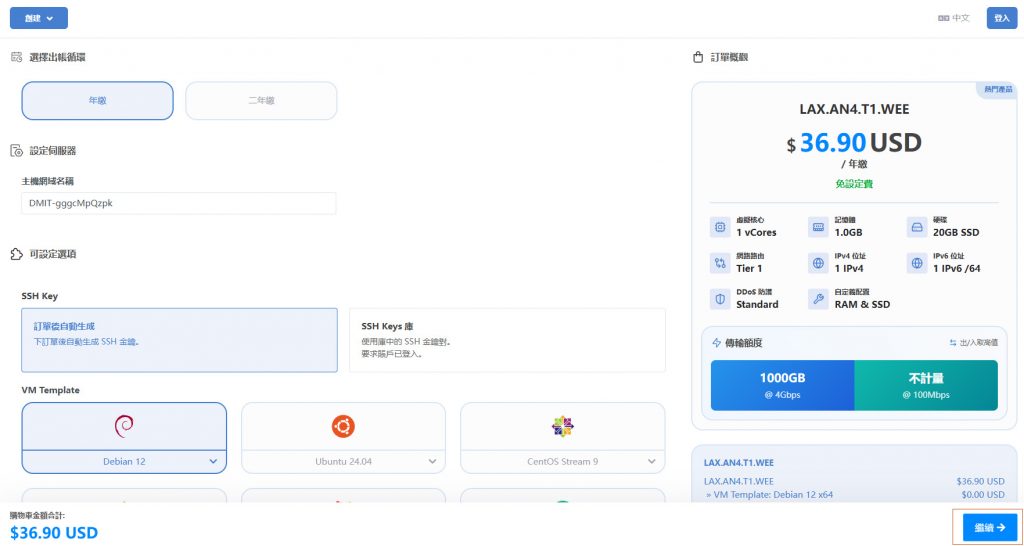Click the 20GB SSD disk icon

917,227
